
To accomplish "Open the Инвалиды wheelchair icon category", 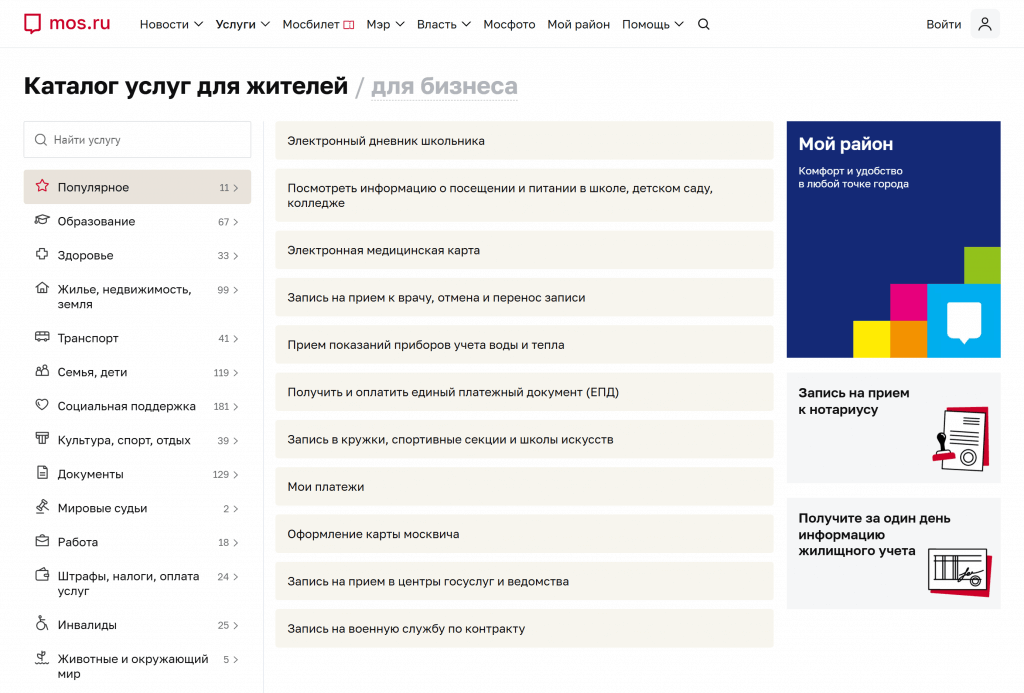I will pos(42,624).
